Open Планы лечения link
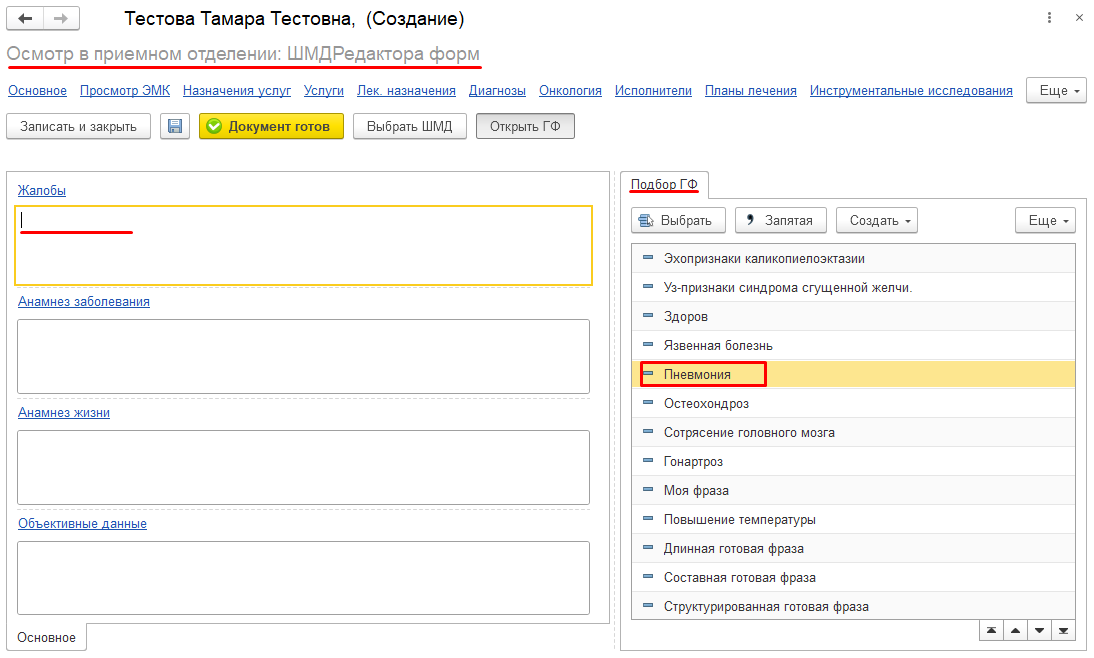This screenshot has height=658, width=1094. (751, 91)
